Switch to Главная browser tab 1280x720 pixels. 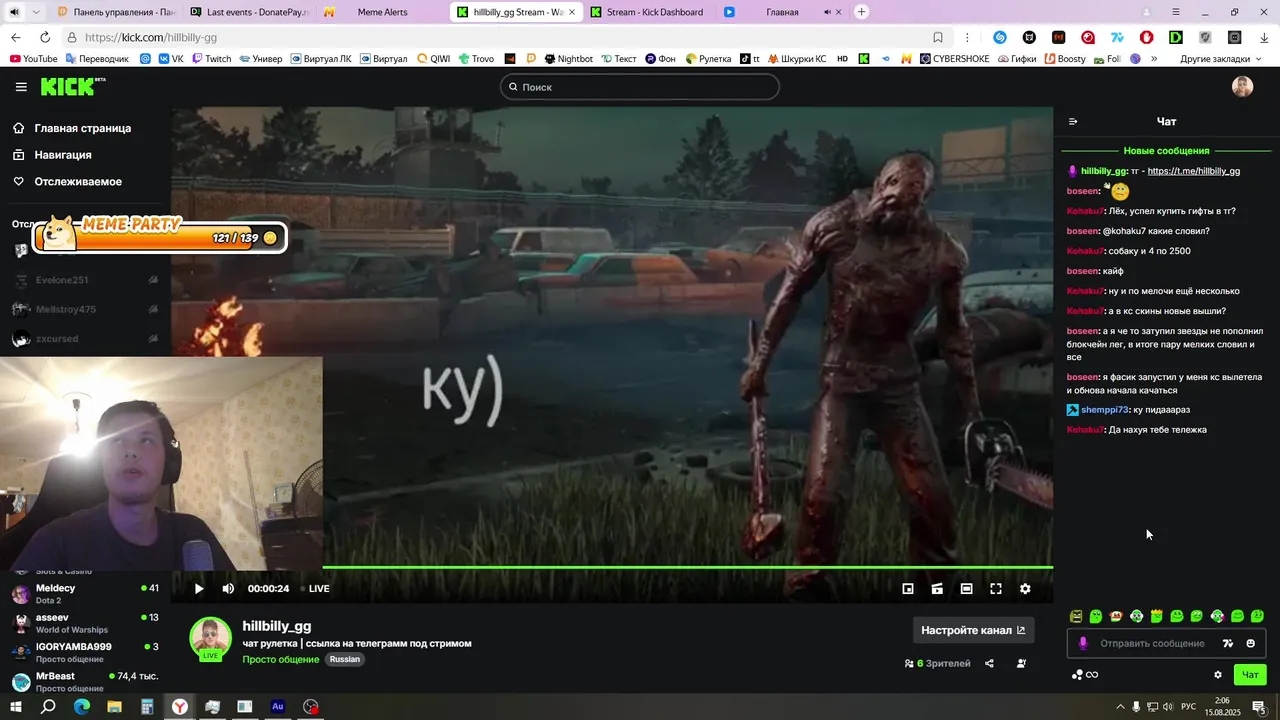point(782,12)
